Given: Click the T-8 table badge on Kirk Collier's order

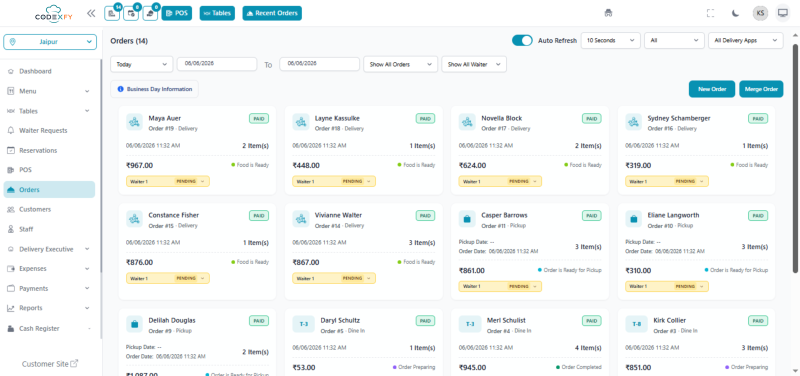Looking at the screenshot, I should point(636,324).
